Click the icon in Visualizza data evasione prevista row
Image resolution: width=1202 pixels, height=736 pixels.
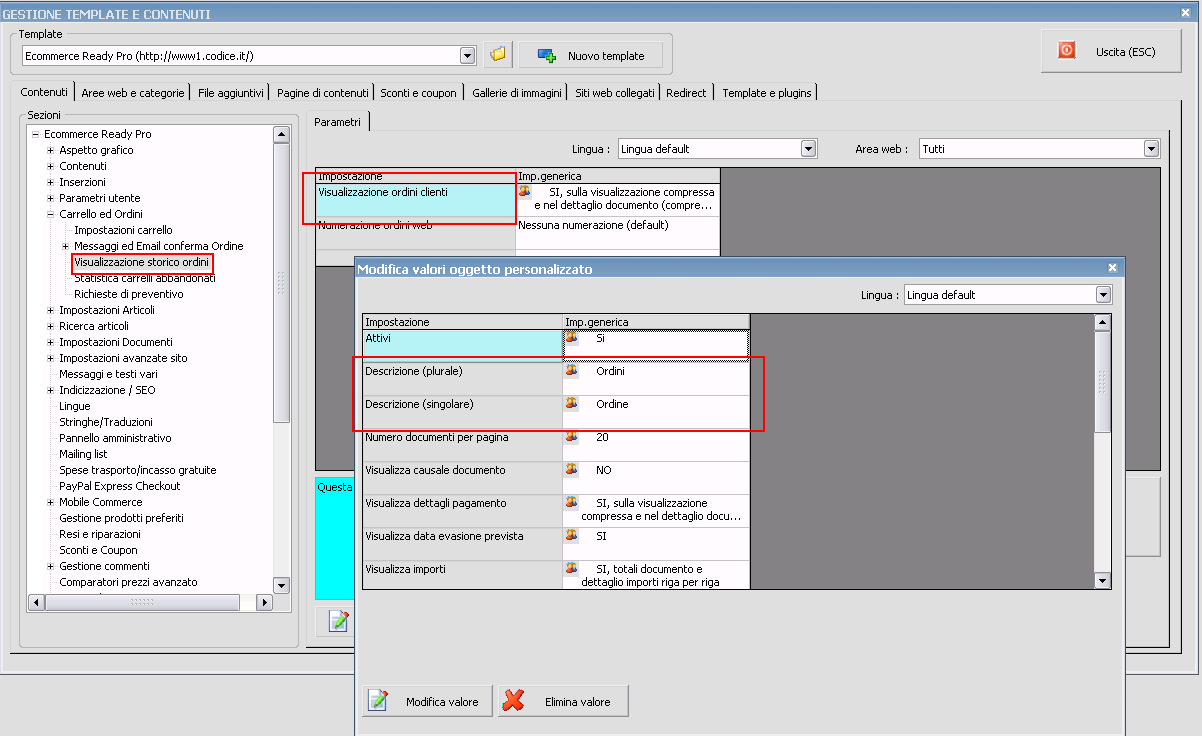pos(572,536)
